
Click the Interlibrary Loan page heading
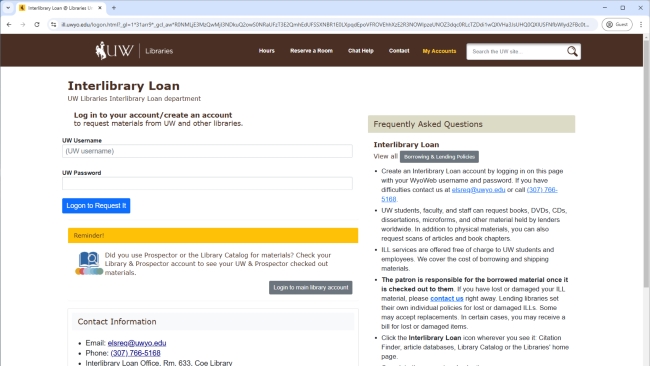click(124, 85)
